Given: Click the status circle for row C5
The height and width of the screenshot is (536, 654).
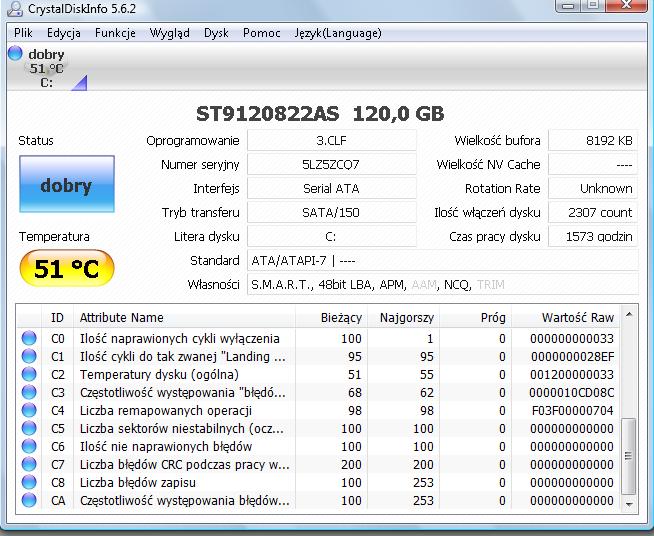Looking at the screenshot, I should click(x=29, y=428).
